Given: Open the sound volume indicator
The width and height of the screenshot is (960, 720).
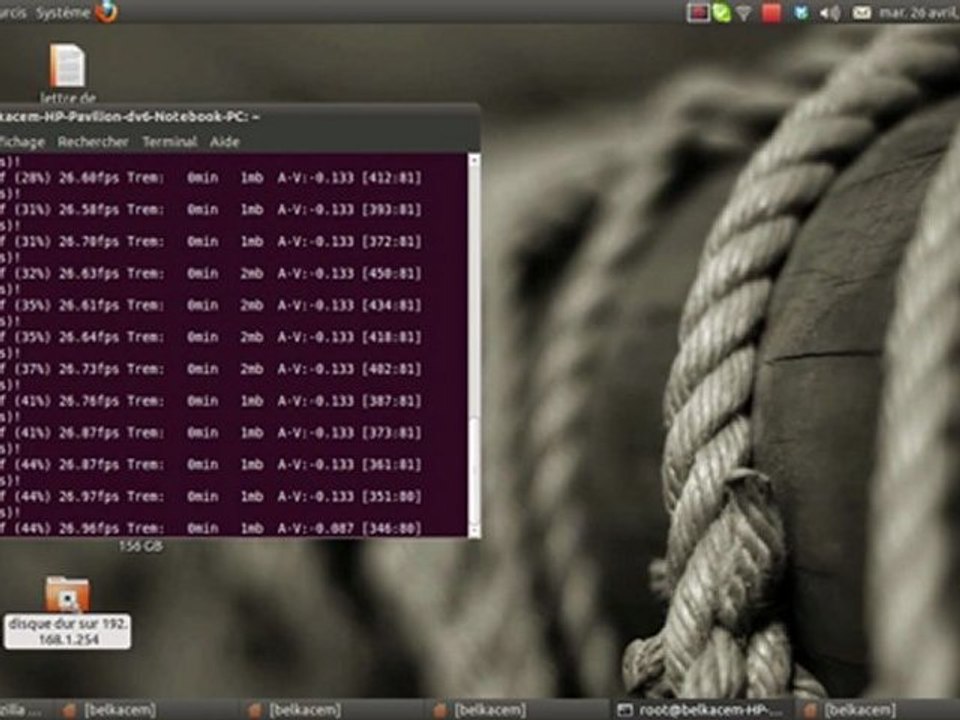Looking at the screenshot, I should [x=830, y=13].
